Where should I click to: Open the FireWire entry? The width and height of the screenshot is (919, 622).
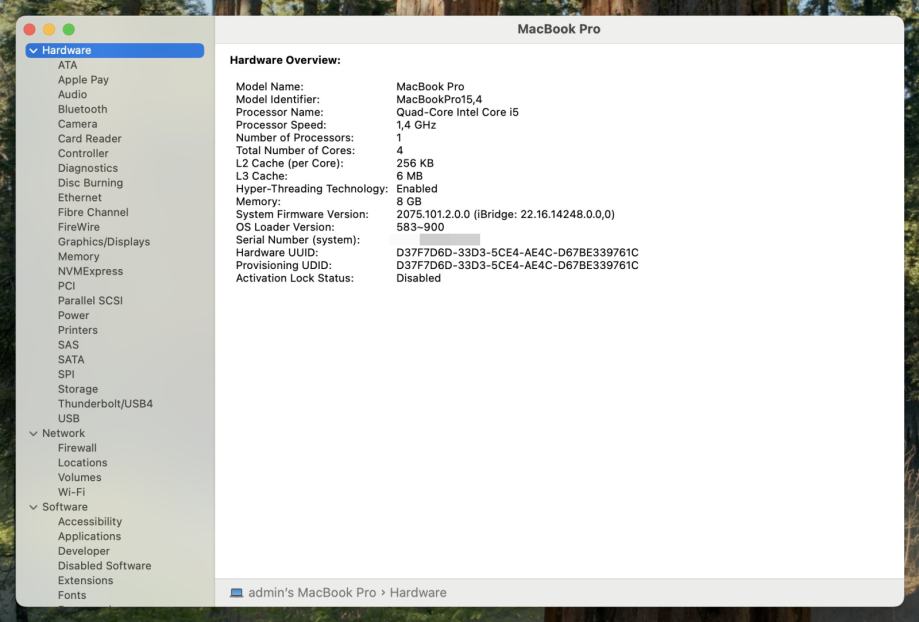[x=79, y=227]
